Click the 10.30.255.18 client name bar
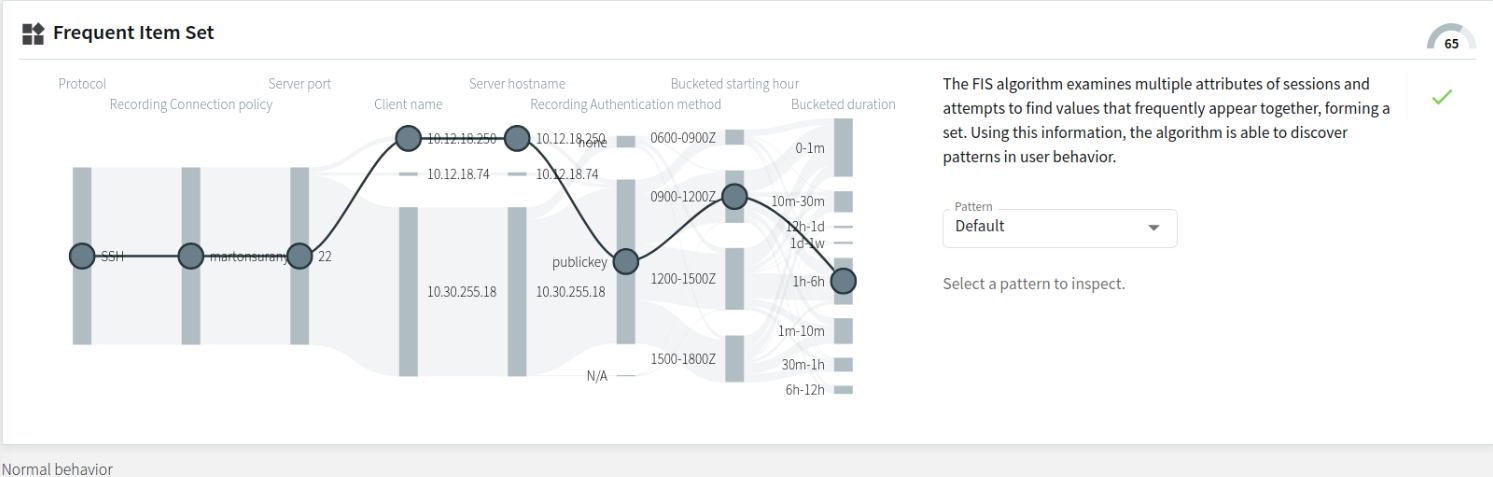Screen dimensions: 1493x477 tap(408, 292)
